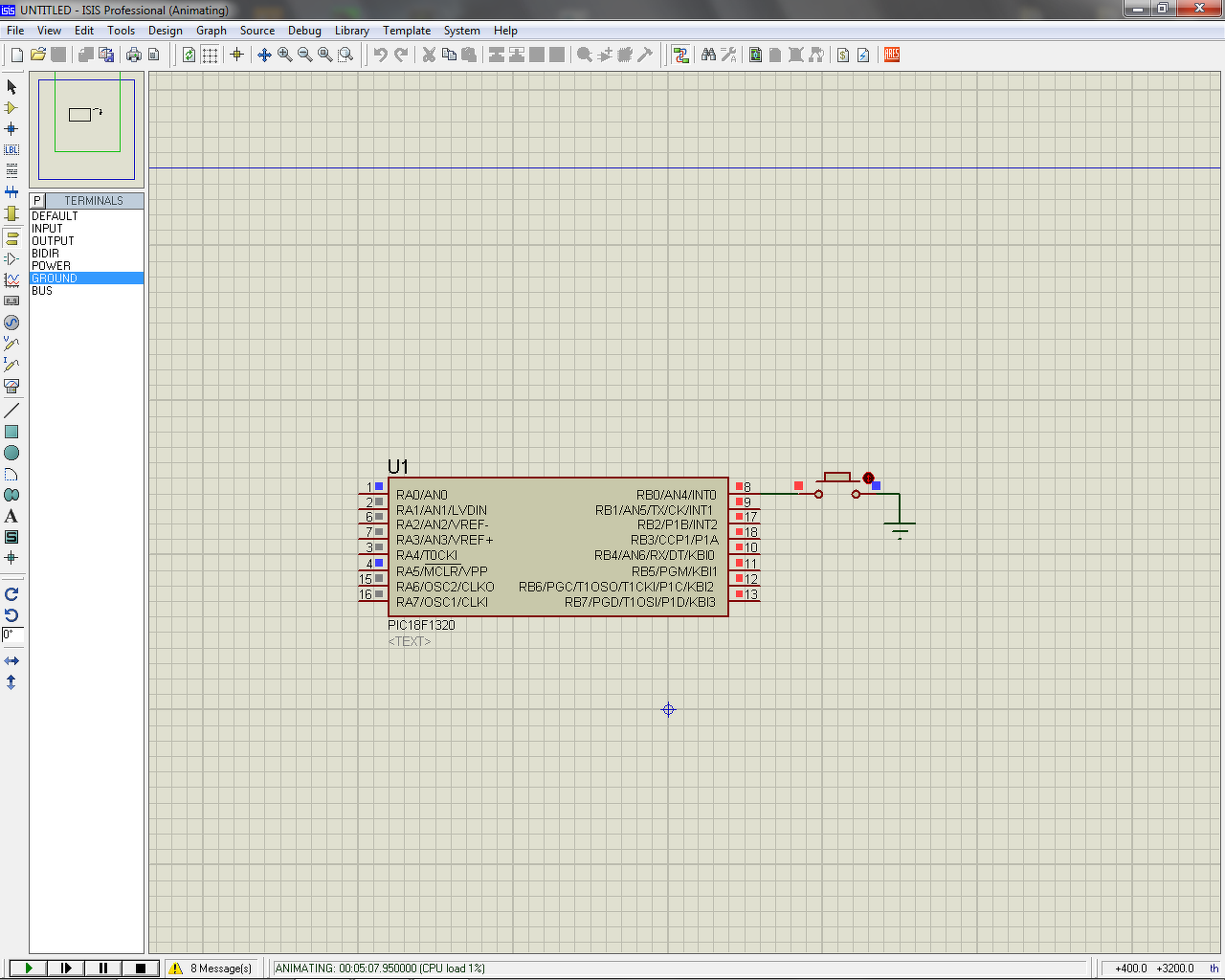Screen dimensions: 1225x980
Task: Pick the 2D text 'A' tool
Action: (11, 516)
